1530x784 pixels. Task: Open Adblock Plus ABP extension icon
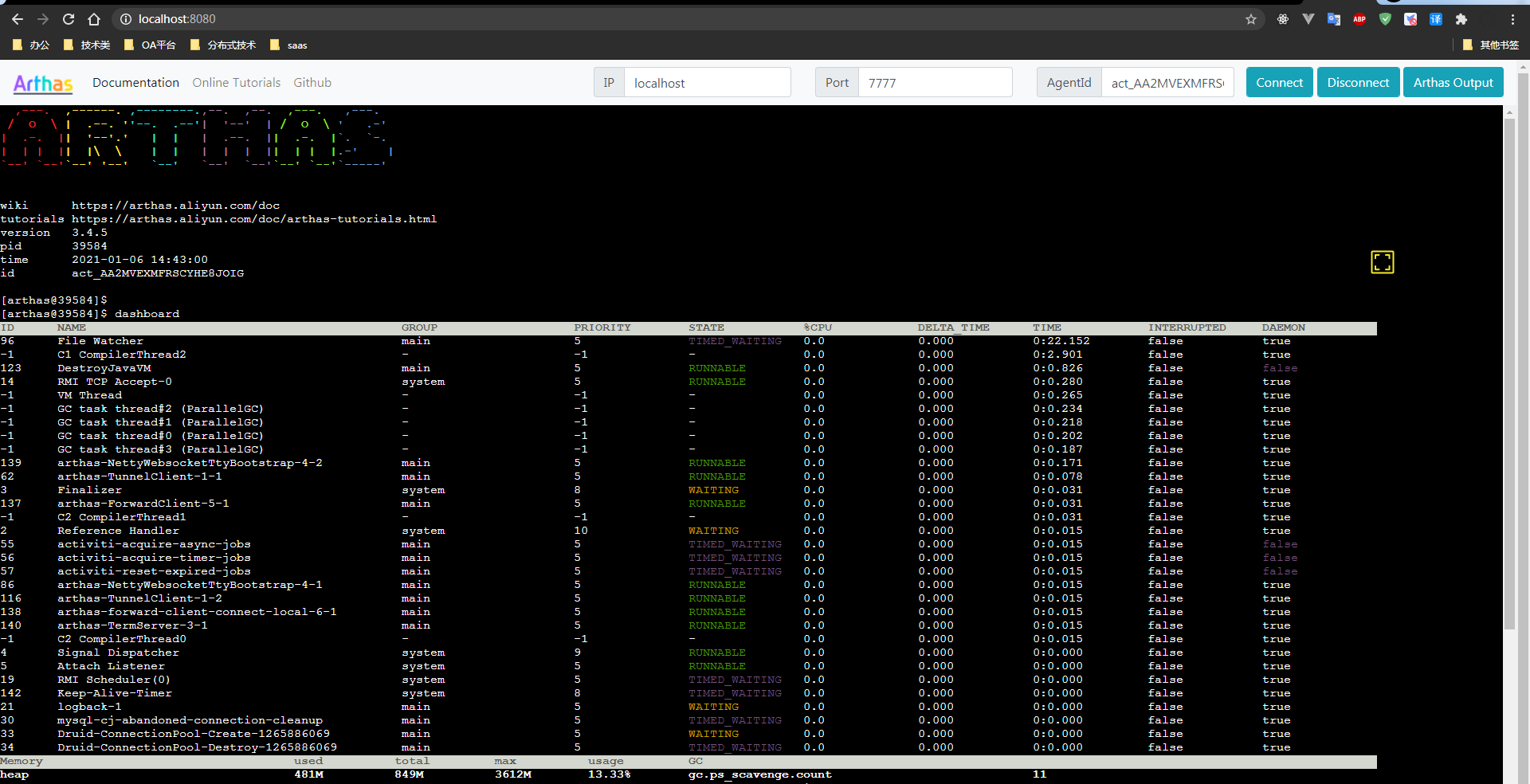[1359, 19]
